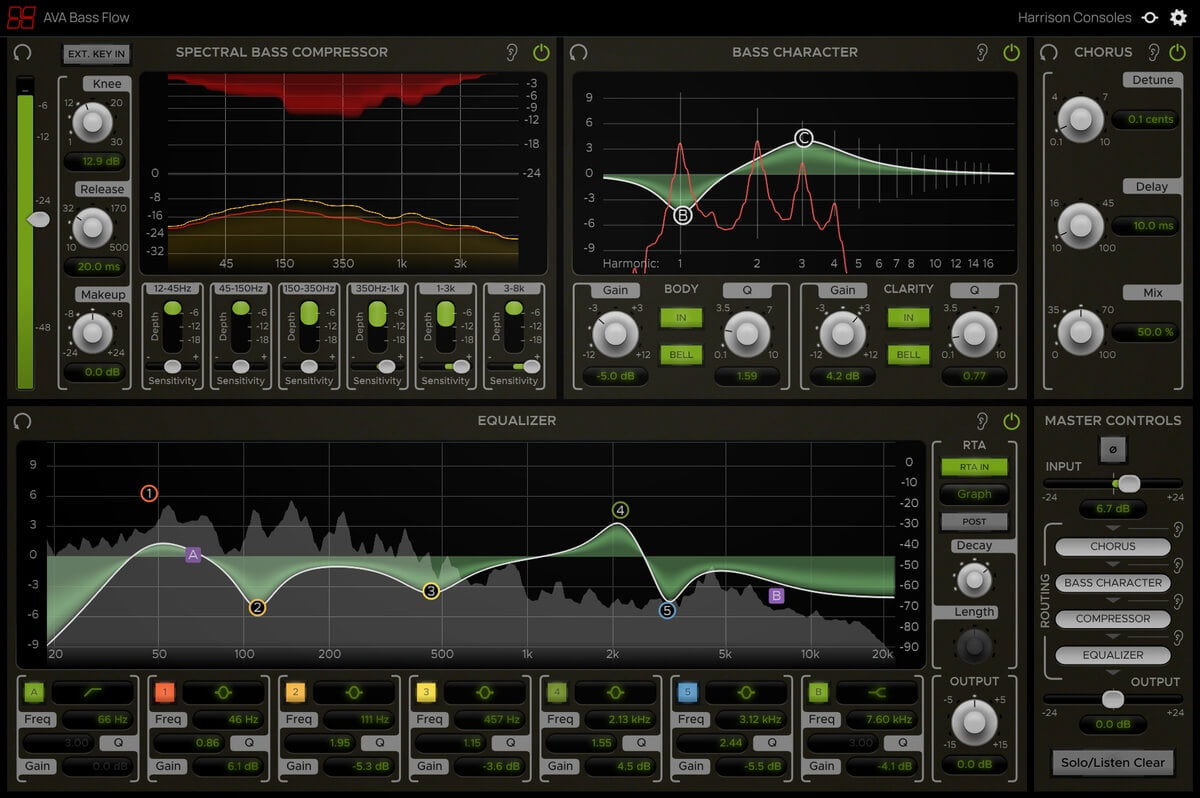Click the Harrison Consoles key icon
The image size is (1200, 798).
(1150, 17)
